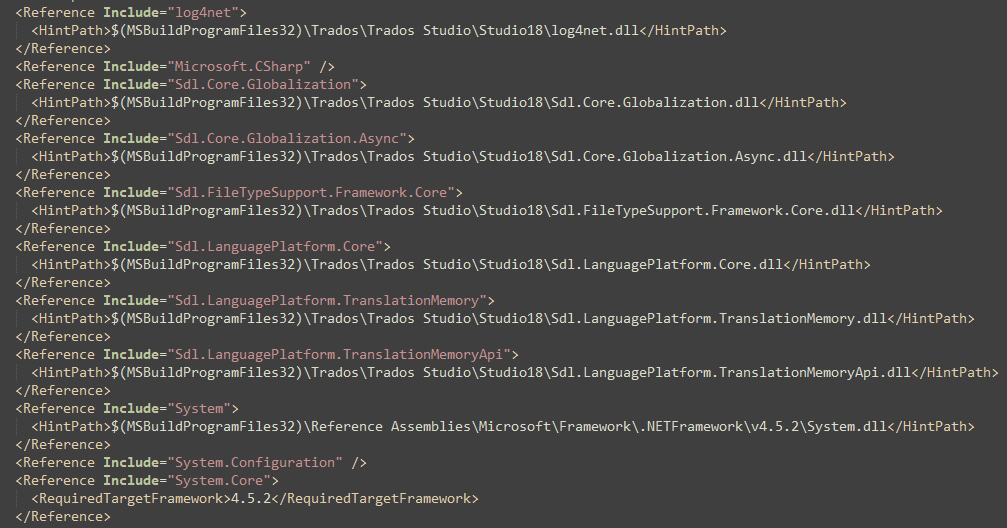Click the Sdl.Core.Globalization.dll HintPath line
Screen dimensions: 1007x528
[x=439, y=102]
